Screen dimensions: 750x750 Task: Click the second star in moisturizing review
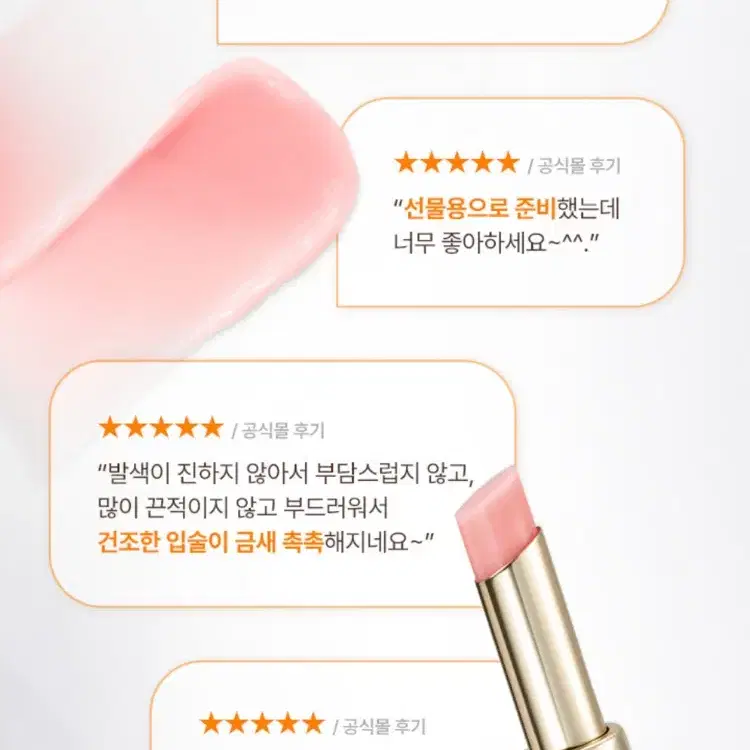pyautogui.click(x=136, y=427)
